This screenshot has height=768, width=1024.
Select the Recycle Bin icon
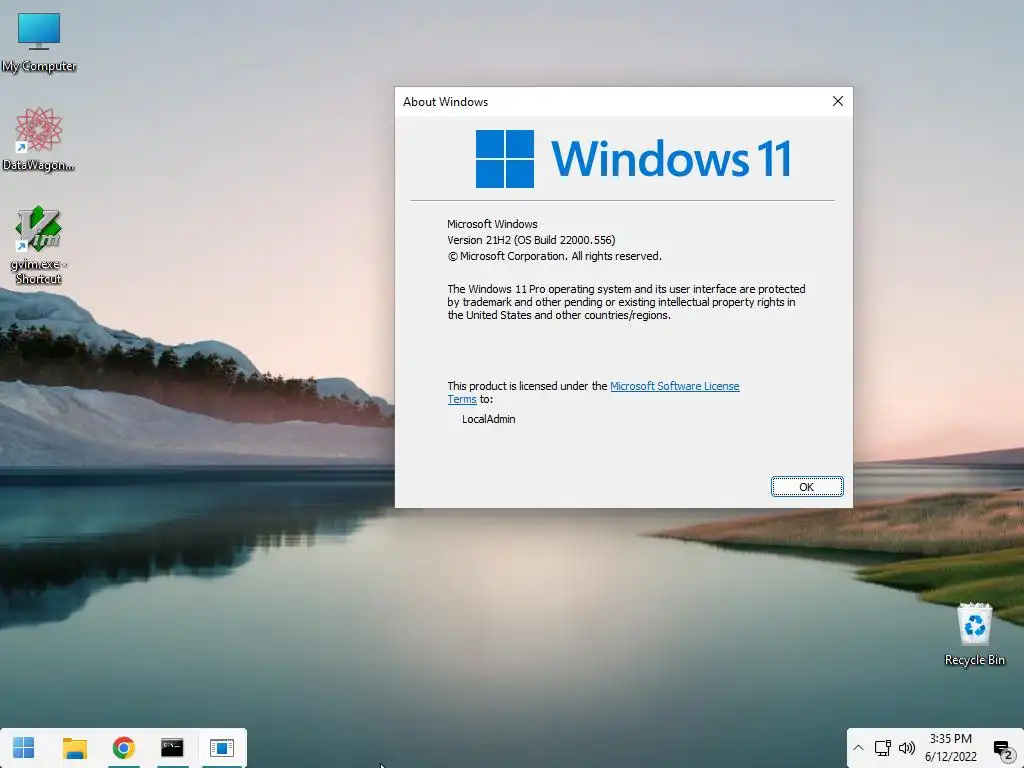point(974,633)
